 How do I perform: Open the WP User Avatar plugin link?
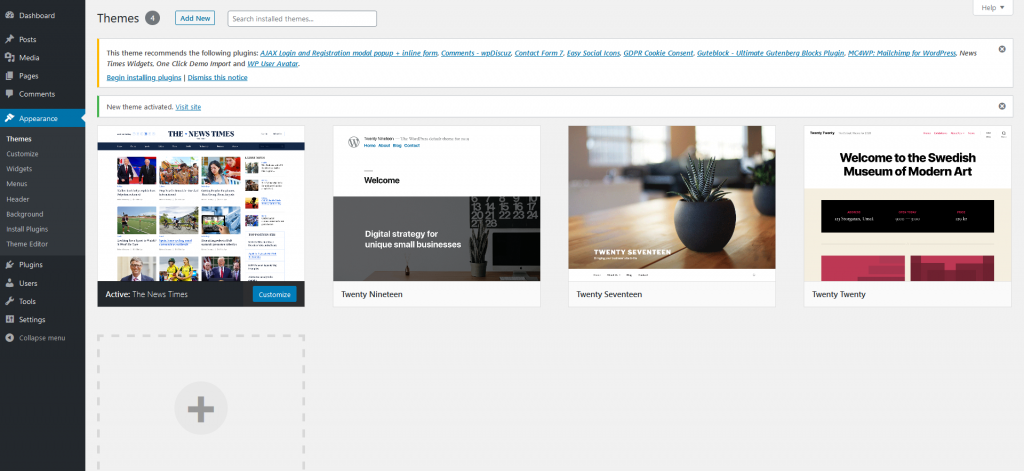click(273, 64)
